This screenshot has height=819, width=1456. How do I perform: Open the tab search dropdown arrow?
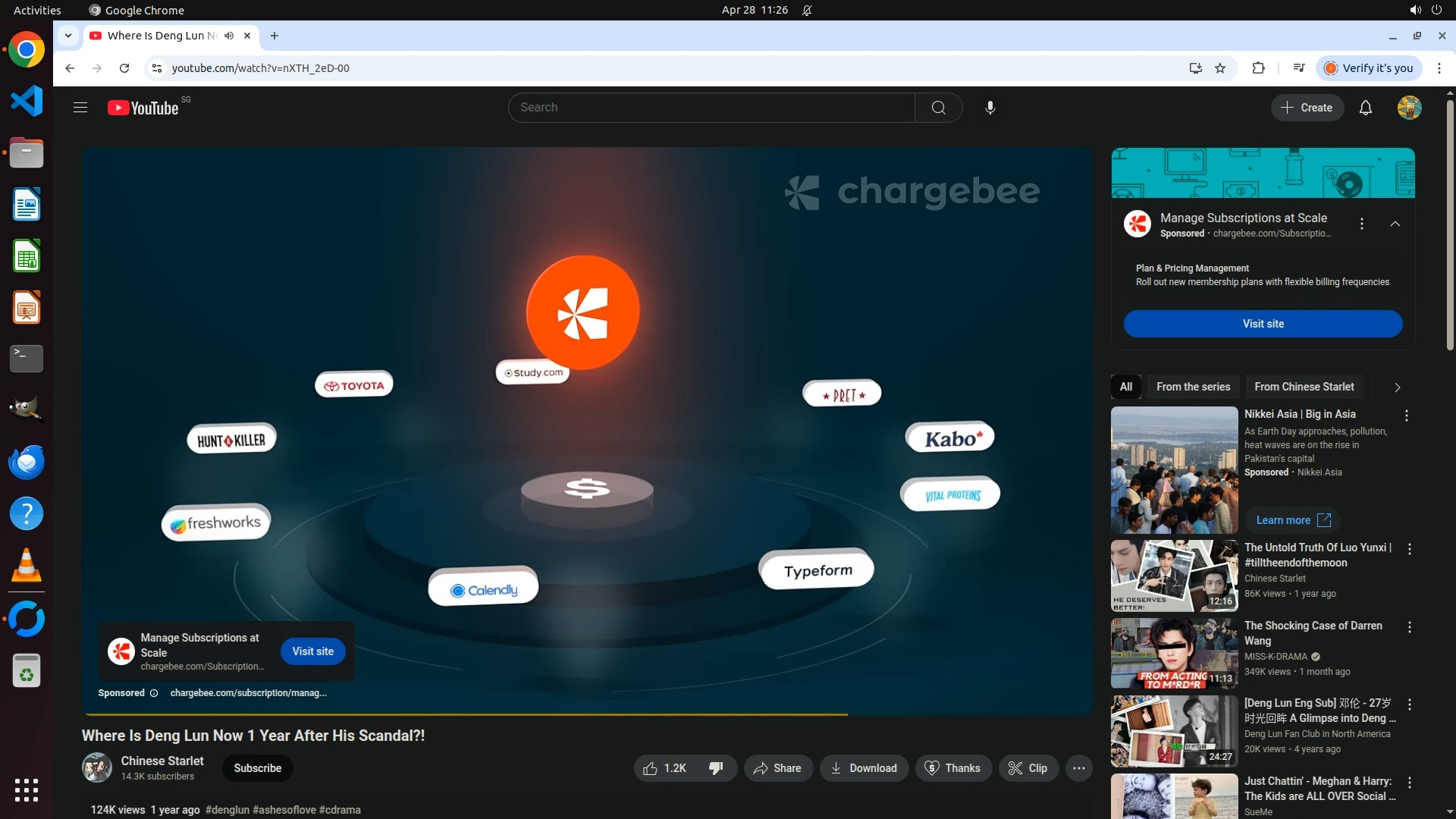pyautogui.click(x=68, y=36)
